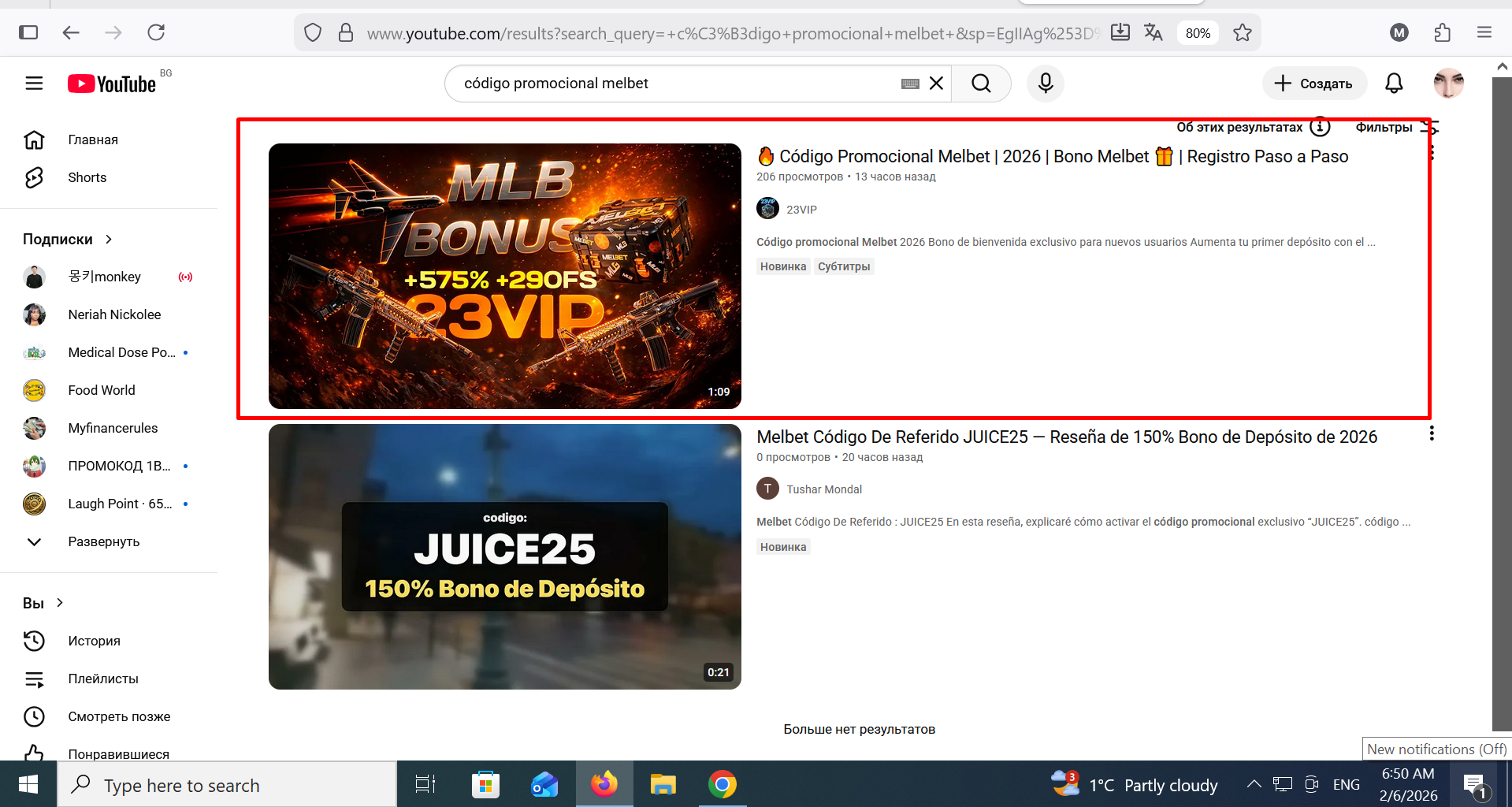Play the MLB Bonus 23VIP video thumbnail
The height and width of the screenshot is (807, 1512).
[x=504, y=276]
